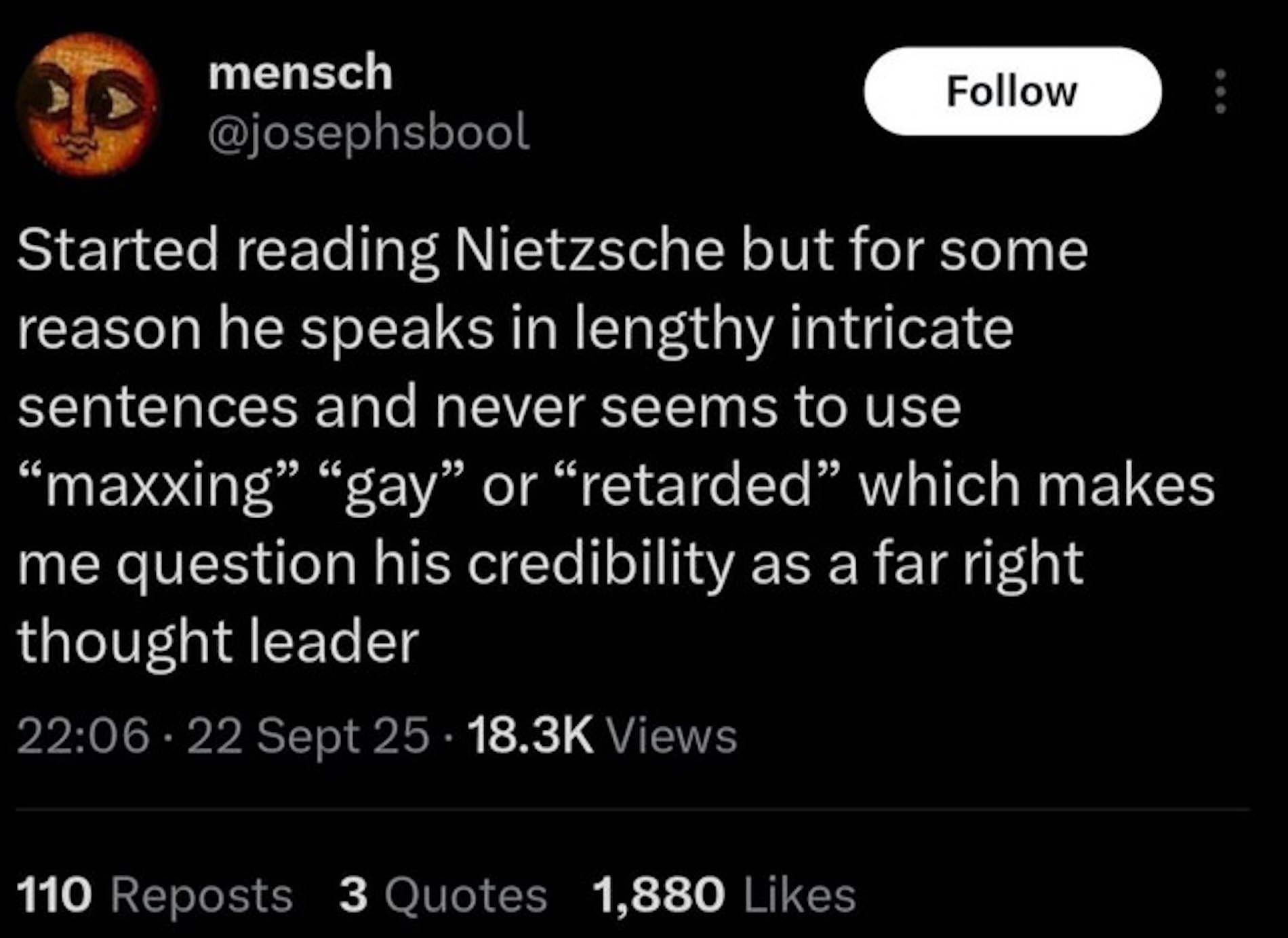Show the 110 Reposts list
This screenshot has height=938, width=1288.
pyautogui.click(x=155, y=895)
